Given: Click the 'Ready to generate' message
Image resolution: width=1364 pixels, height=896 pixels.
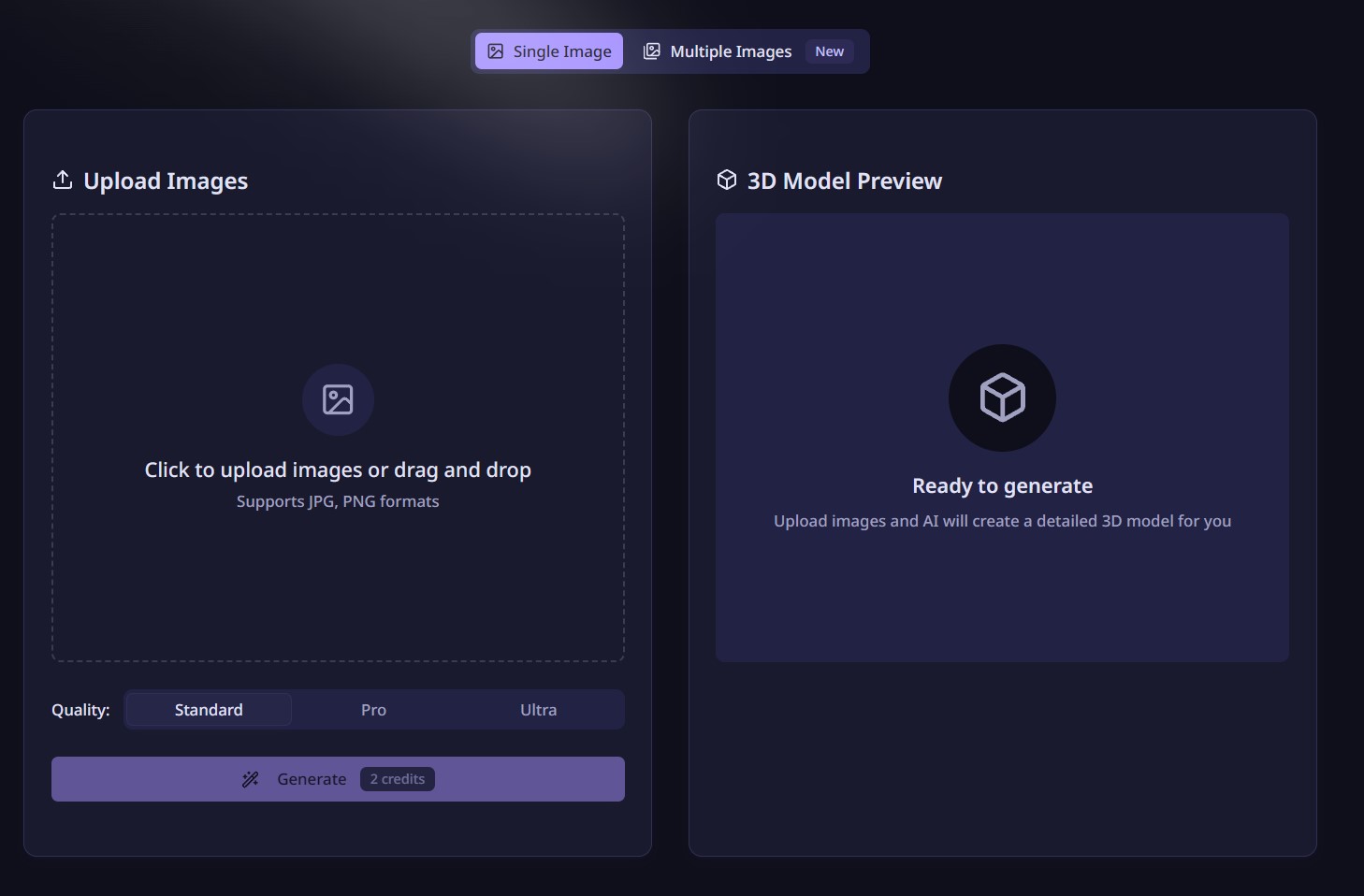Looking at the screenshot, I should pyautogui.click(x=1002, y=485).
